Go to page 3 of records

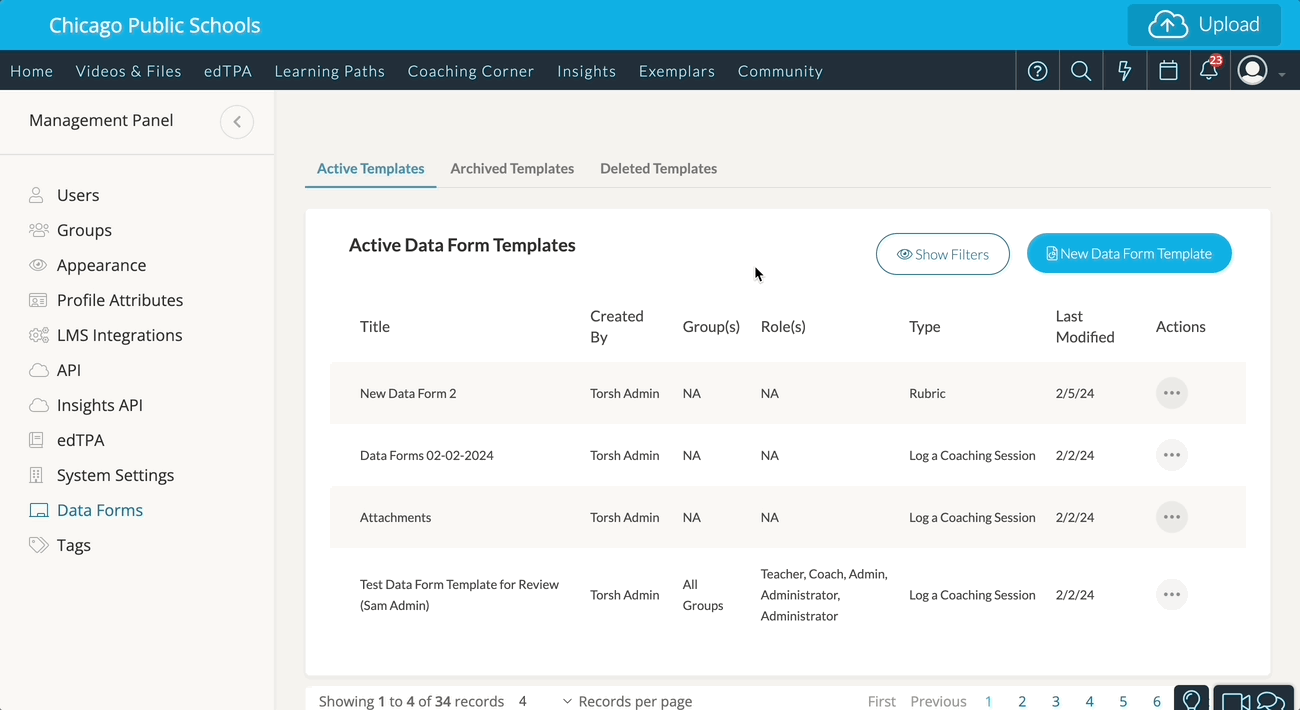coord(1055,701)
